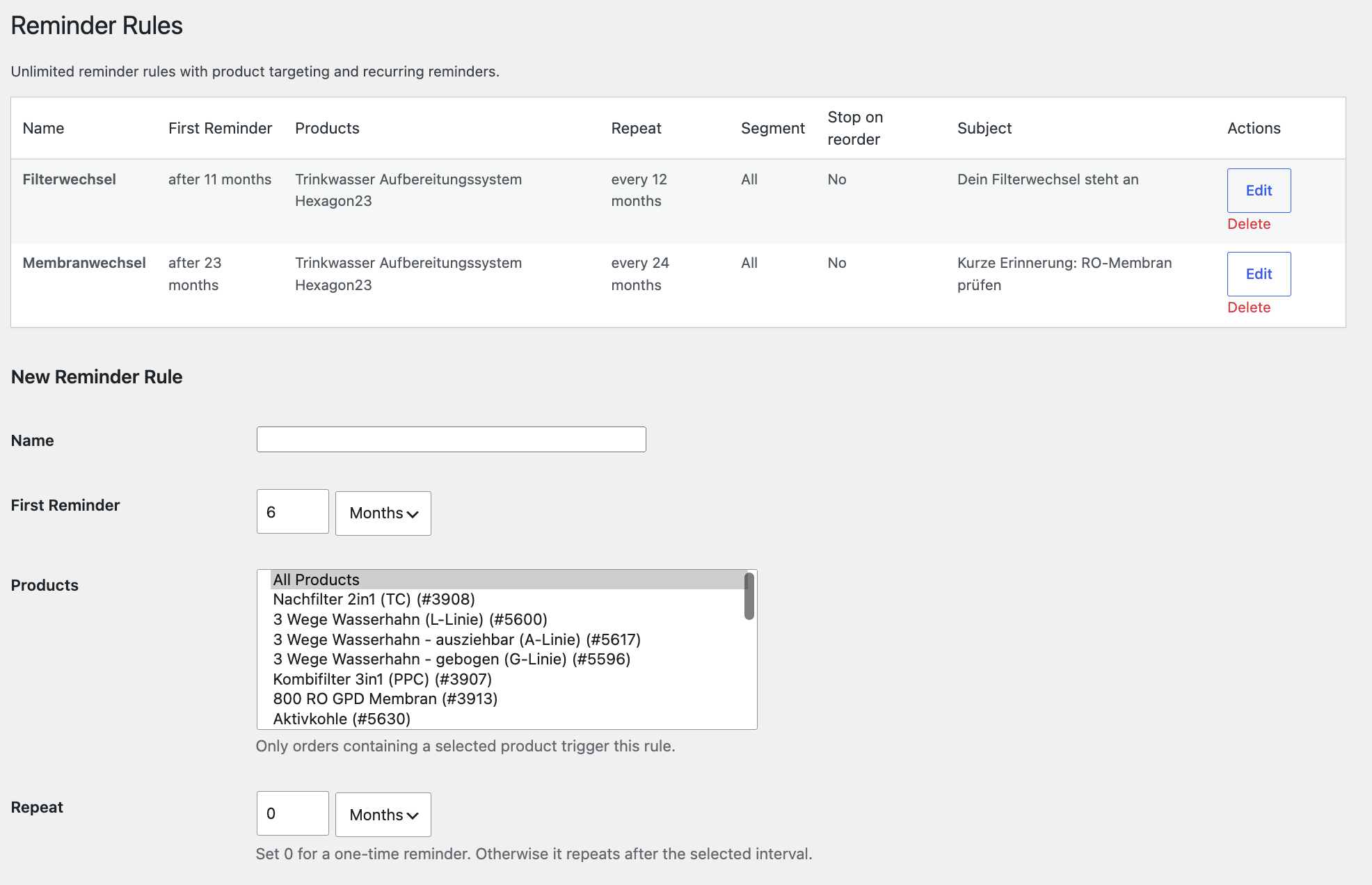Edit the Membranwechsel reminder rule
Screen dimensions: 1372x885
1259,274
